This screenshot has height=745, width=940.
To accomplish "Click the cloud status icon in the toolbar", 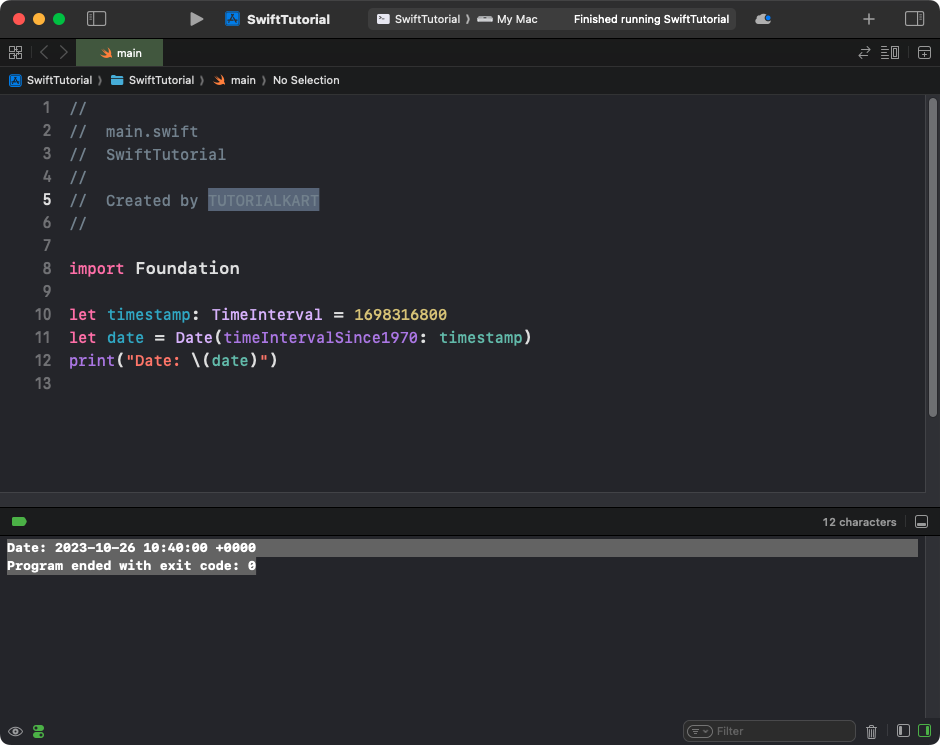I will click(x=763, y=19).
